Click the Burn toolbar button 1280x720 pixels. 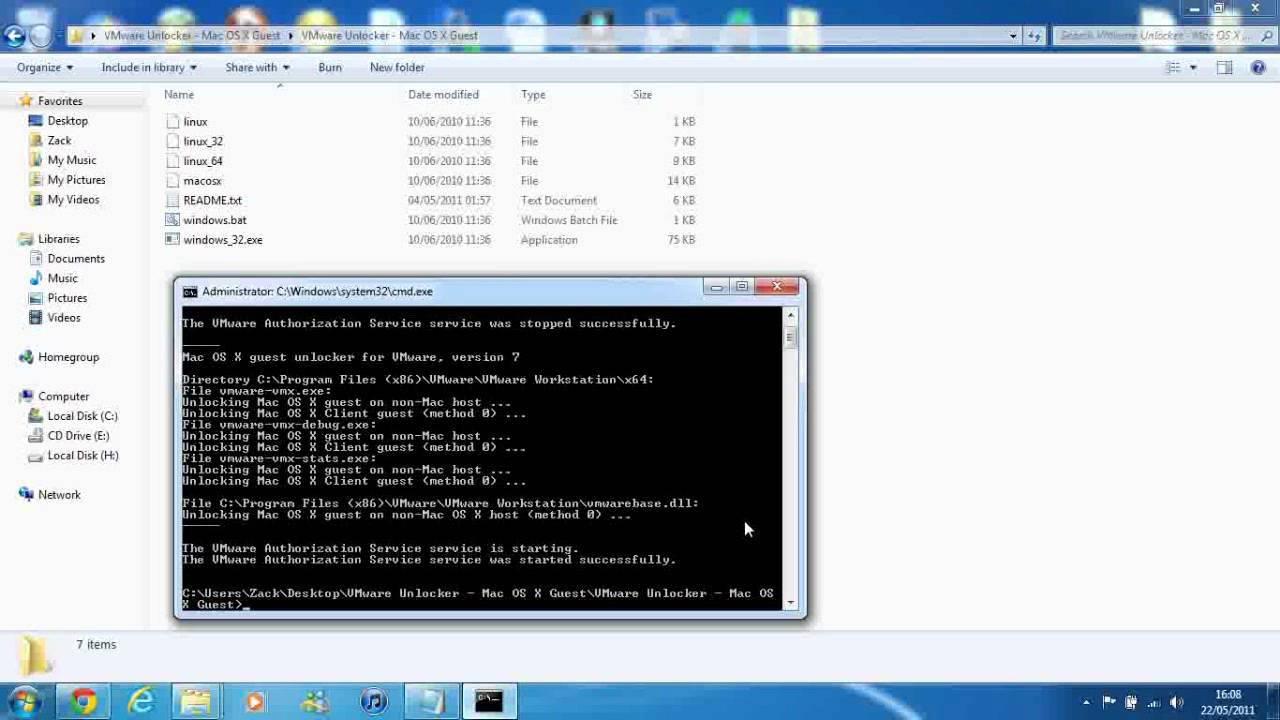pyautogui.click(x=330, y=67)
